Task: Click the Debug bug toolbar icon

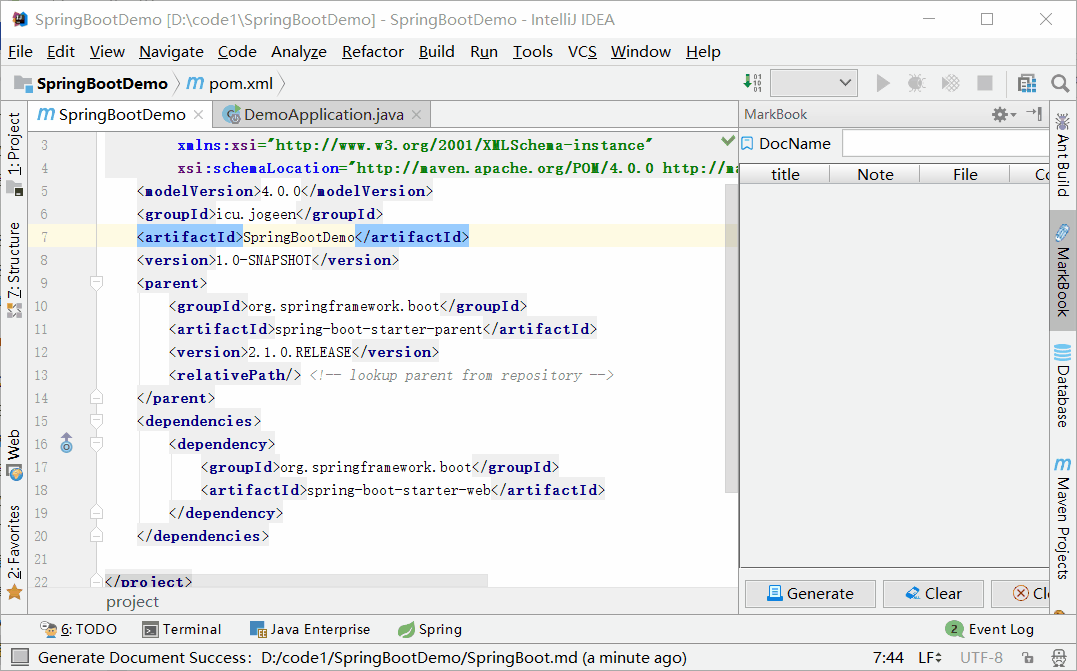Action: (916, 84)
